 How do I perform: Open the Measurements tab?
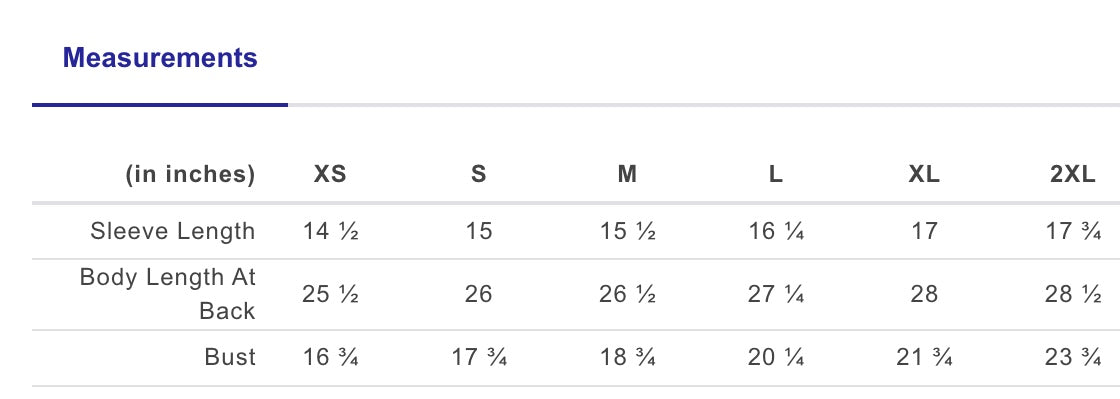point(160,58)
